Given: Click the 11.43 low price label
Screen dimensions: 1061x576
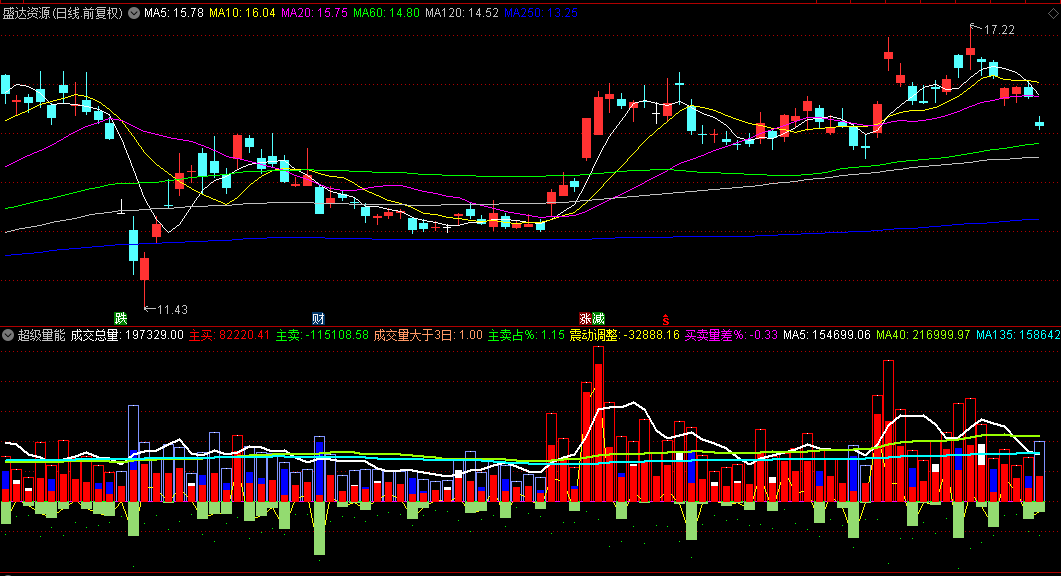Looking at the screenshot, I should tap(172, 309).
